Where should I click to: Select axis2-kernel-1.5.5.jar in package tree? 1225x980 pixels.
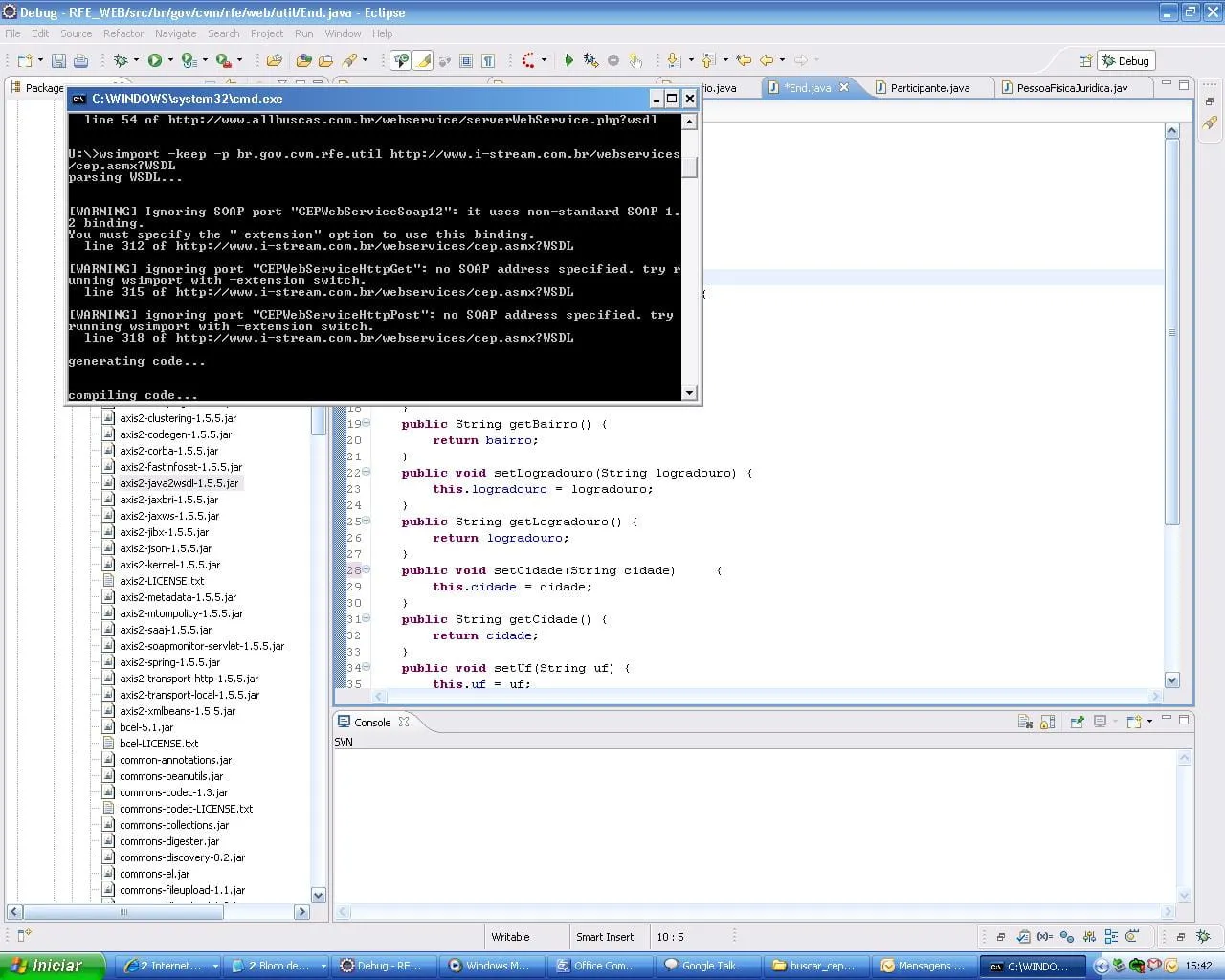pyautogui.click(x=169, y=565)
